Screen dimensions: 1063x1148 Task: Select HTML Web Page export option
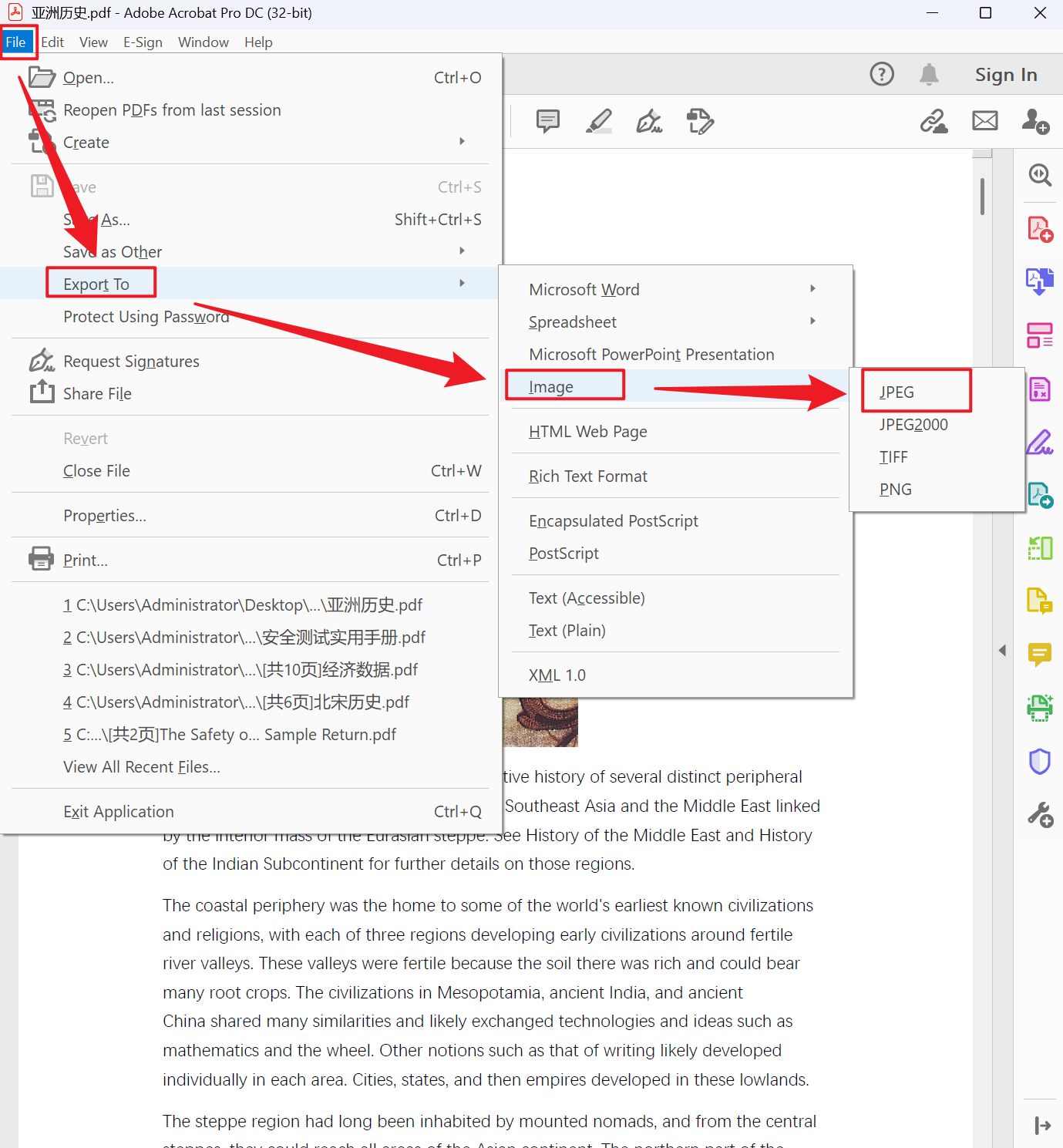675,432
